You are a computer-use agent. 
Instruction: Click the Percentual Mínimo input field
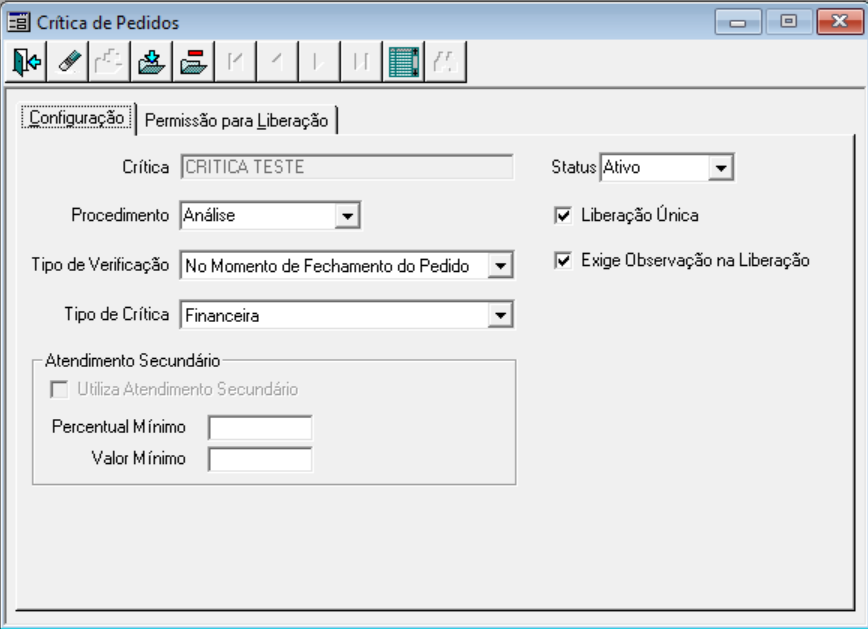point(260,428)
